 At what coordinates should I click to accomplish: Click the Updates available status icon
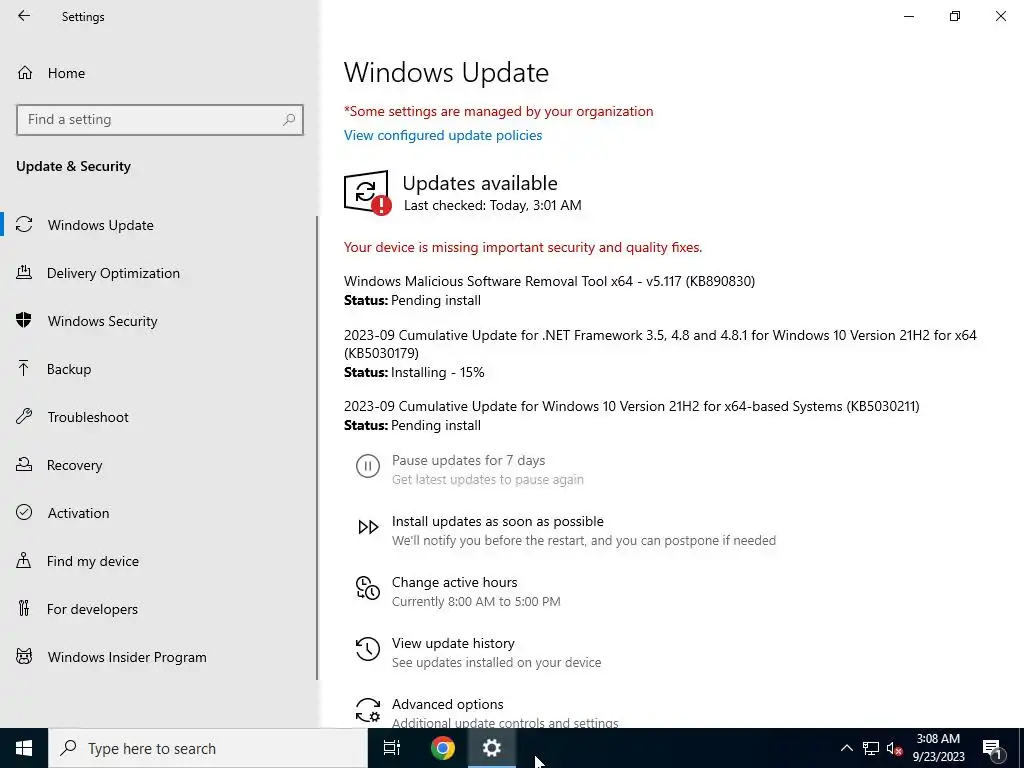[x=368, y=193]
